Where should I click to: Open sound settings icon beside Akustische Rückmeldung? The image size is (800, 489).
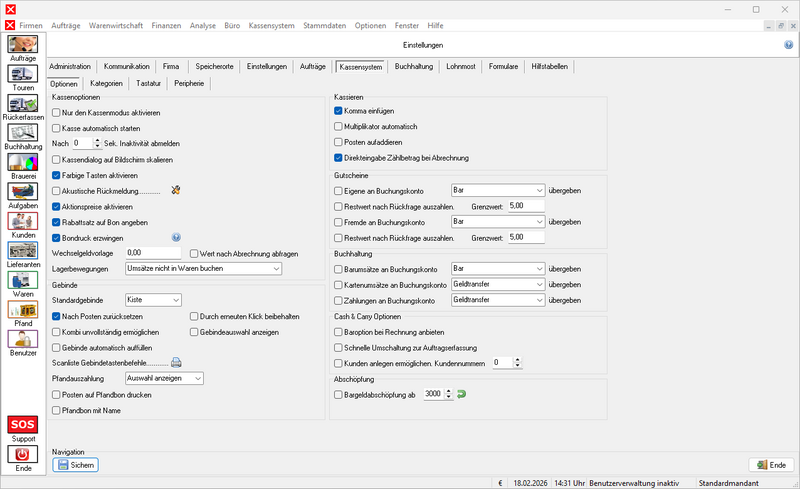coord(176,189)
